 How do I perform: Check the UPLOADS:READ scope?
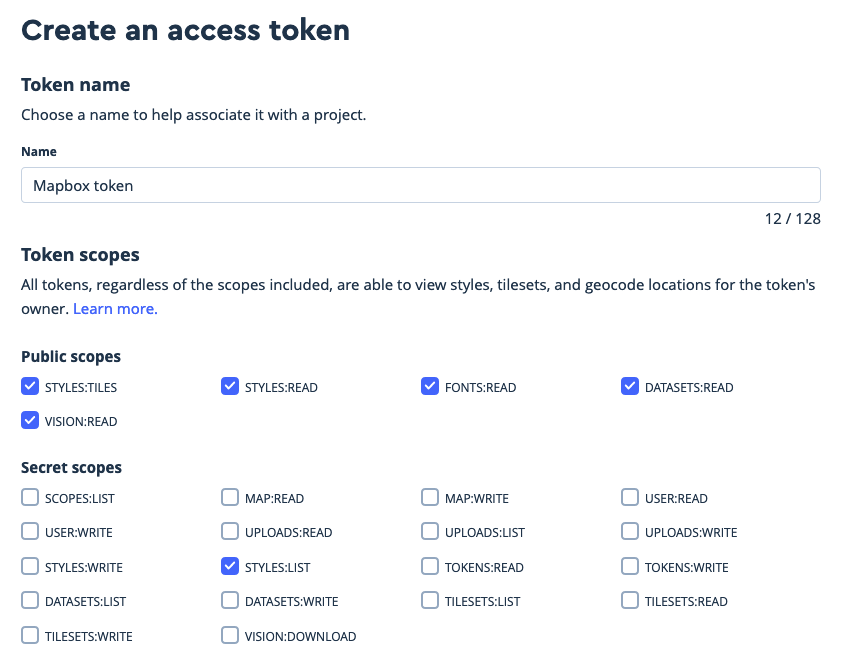coord(230,531)
